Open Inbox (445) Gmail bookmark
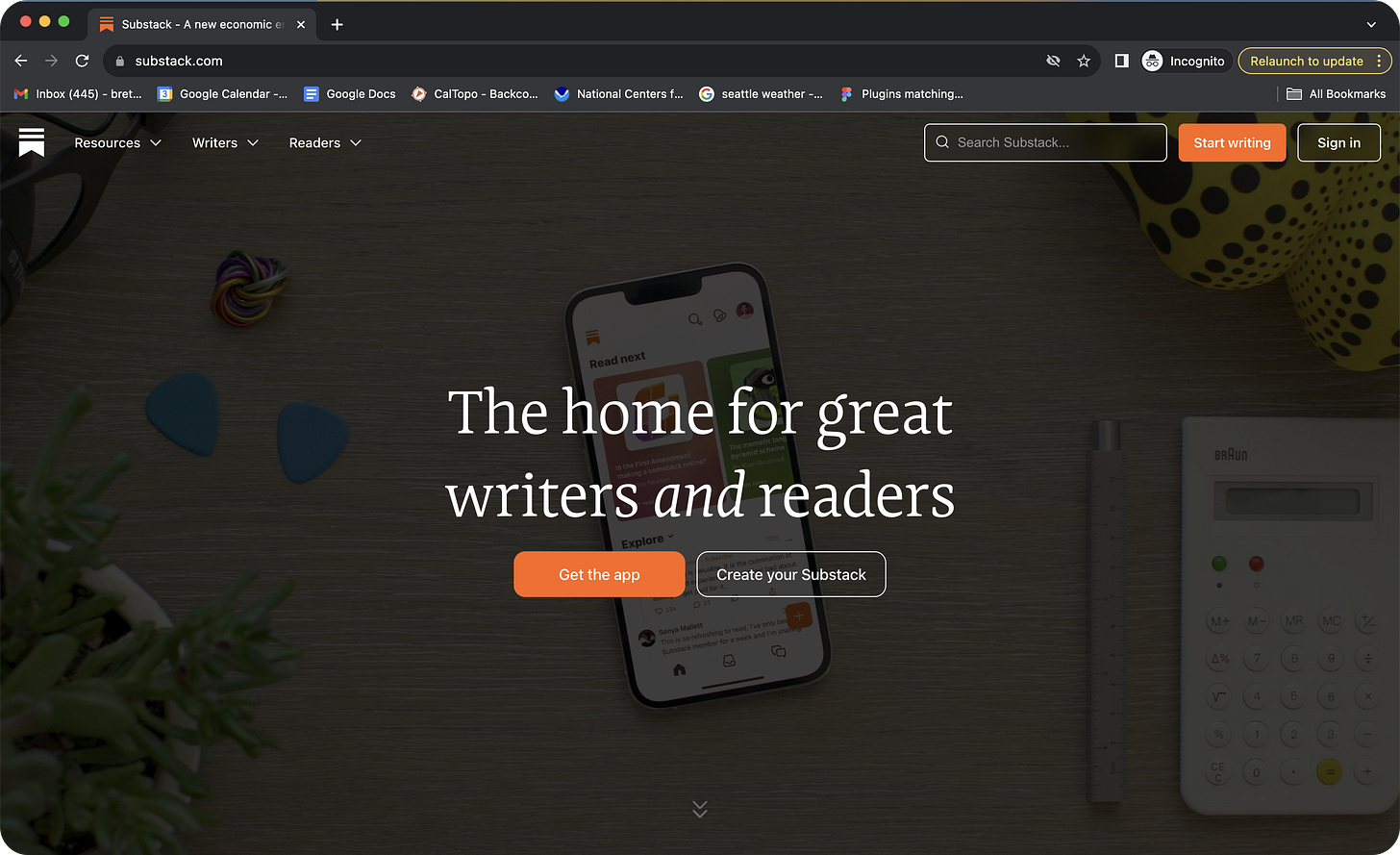The width and height of the screenshot is (1400, 855). [78, 94]
